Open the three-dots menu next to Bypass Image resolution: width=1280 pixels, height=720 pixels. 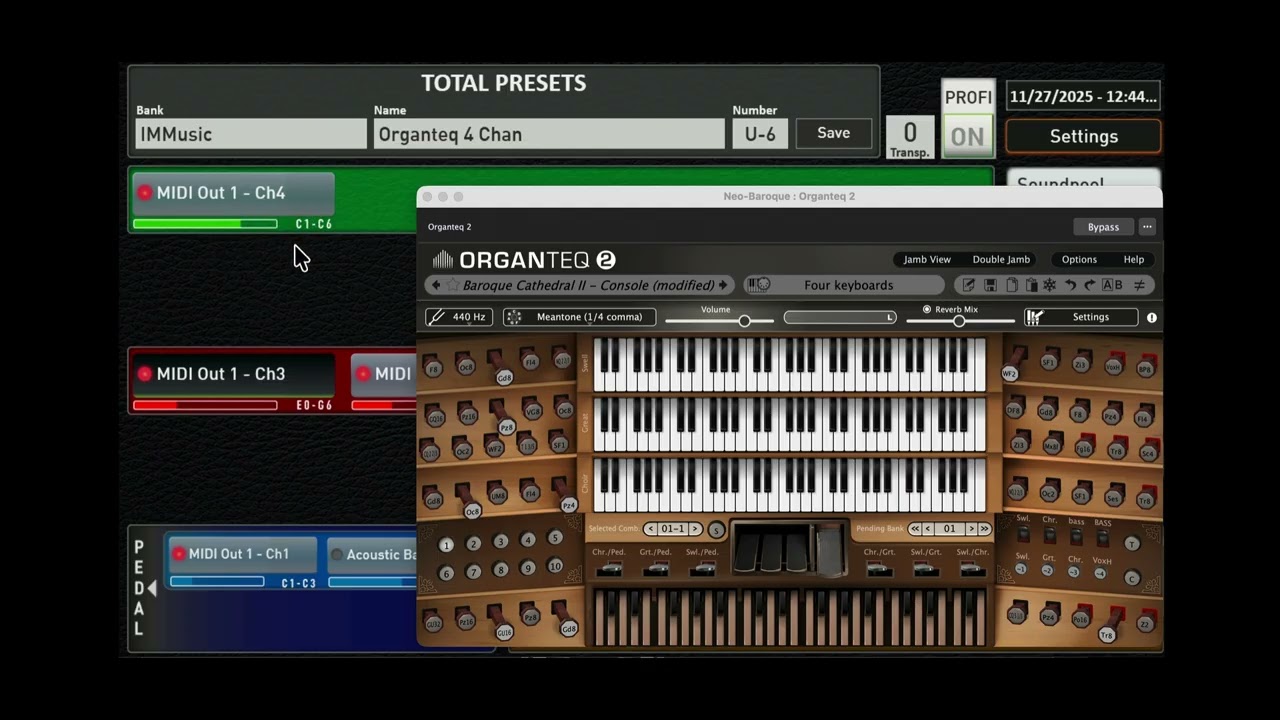(1147, 227)
